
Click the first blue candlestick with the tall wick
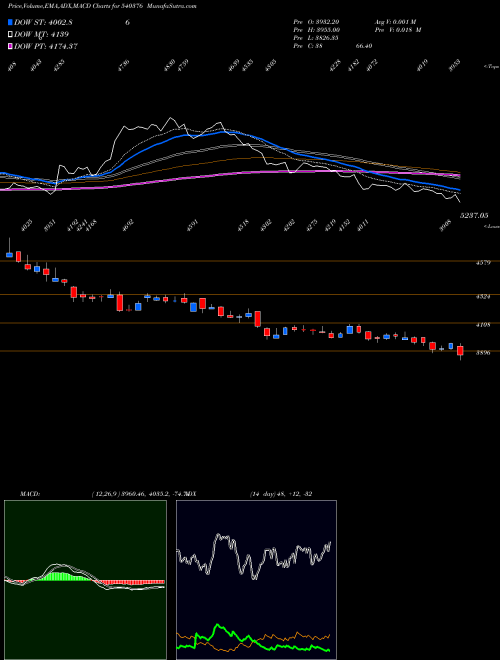coord(9,248)
